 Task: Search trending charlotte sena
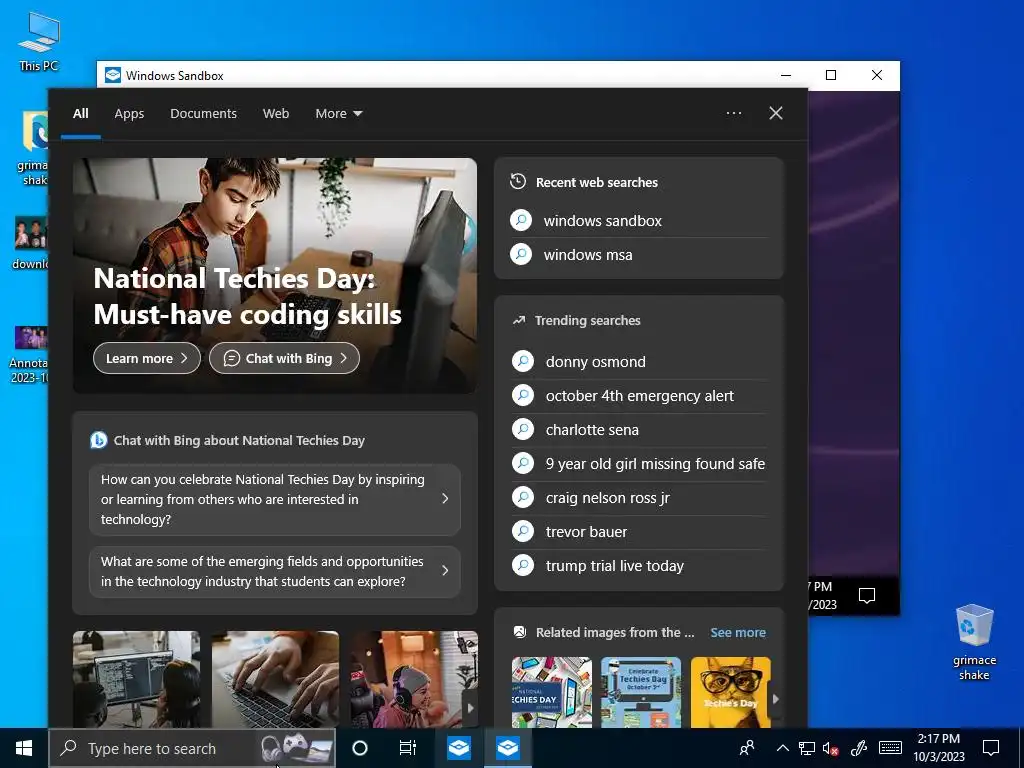[x=639, y=430]
